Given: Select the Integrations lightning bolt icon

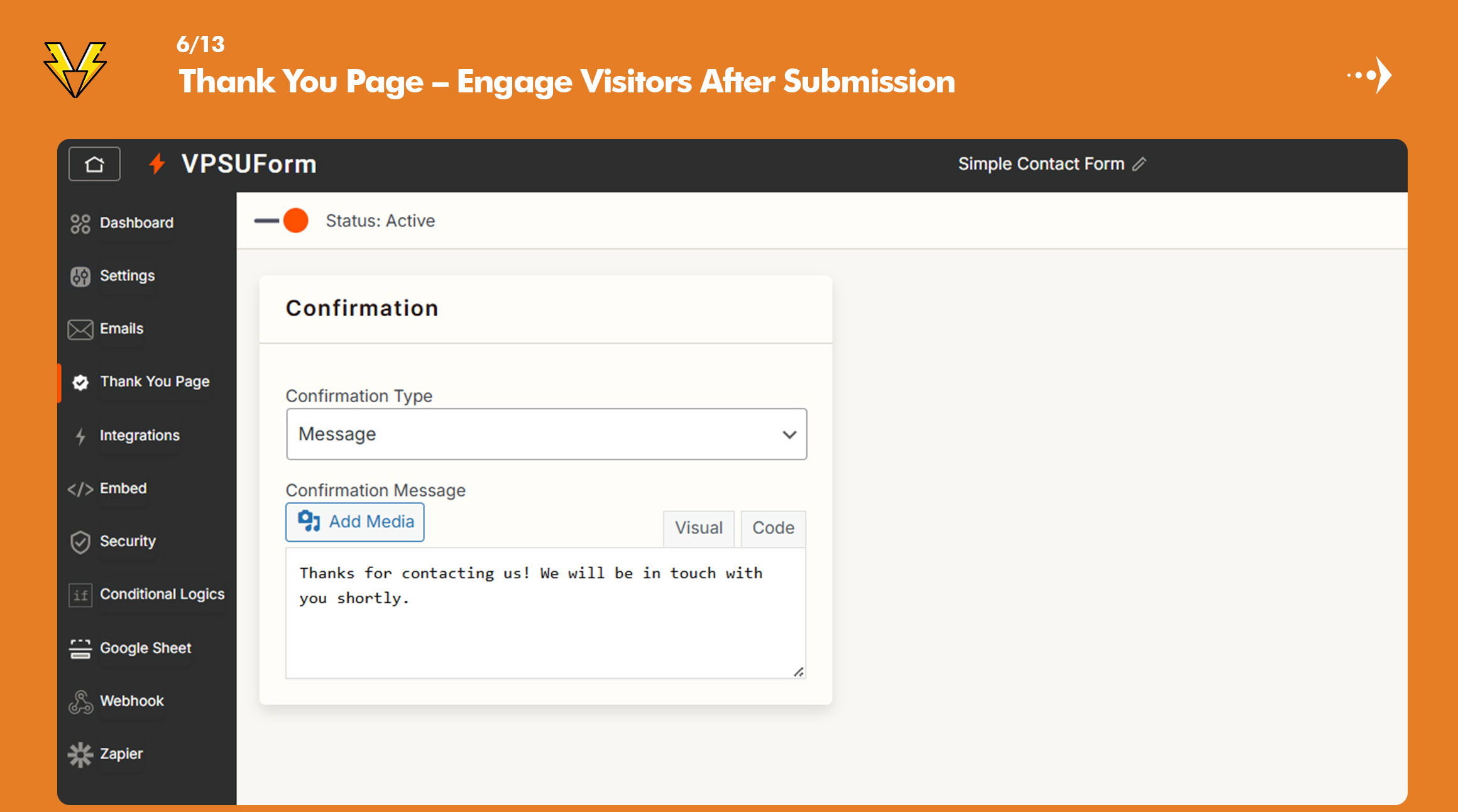Looking at the screenshot, I should (x=80, y=434).
